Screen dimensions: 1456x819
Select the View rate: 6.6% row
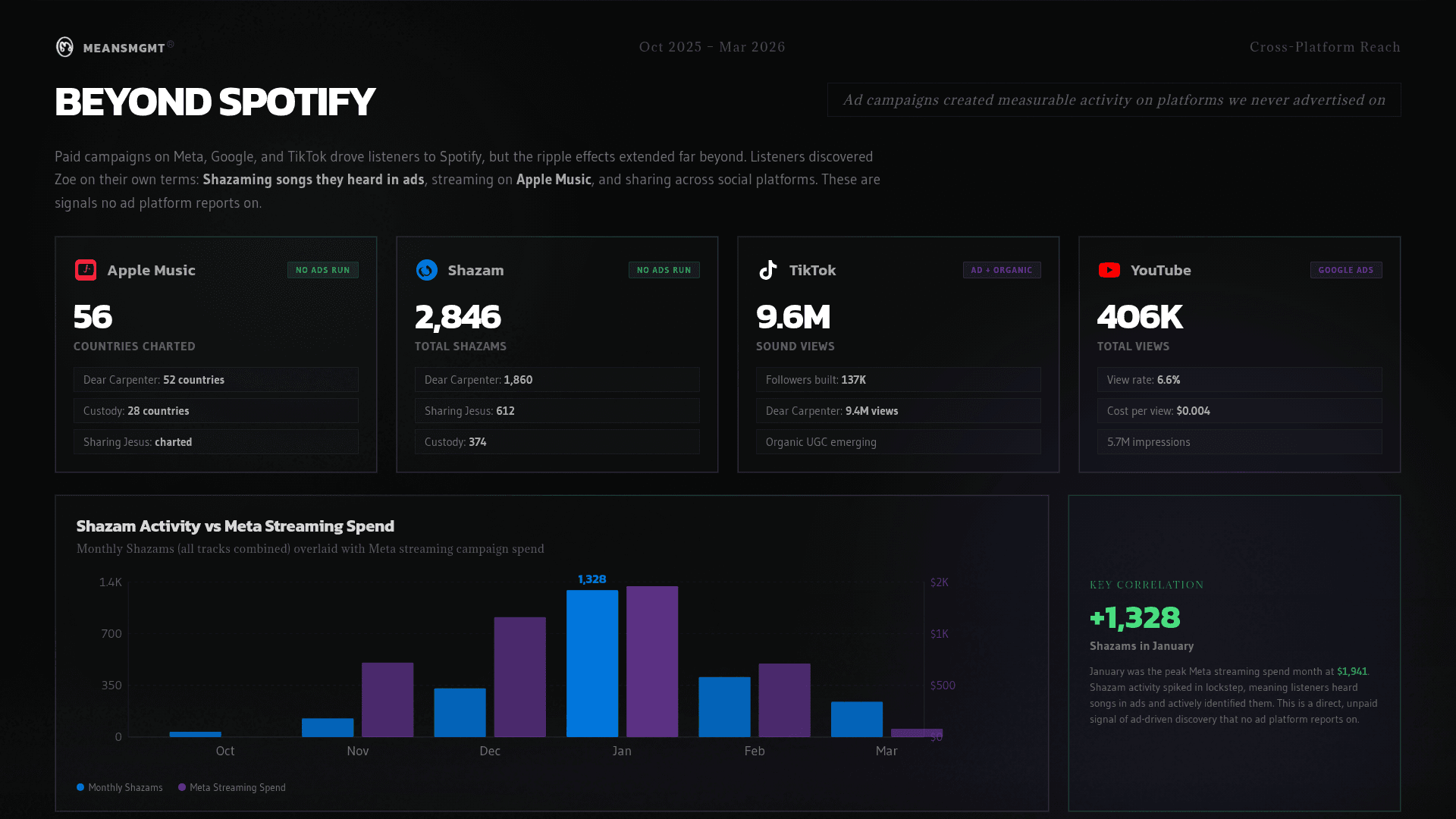(x=1240, y=380)
